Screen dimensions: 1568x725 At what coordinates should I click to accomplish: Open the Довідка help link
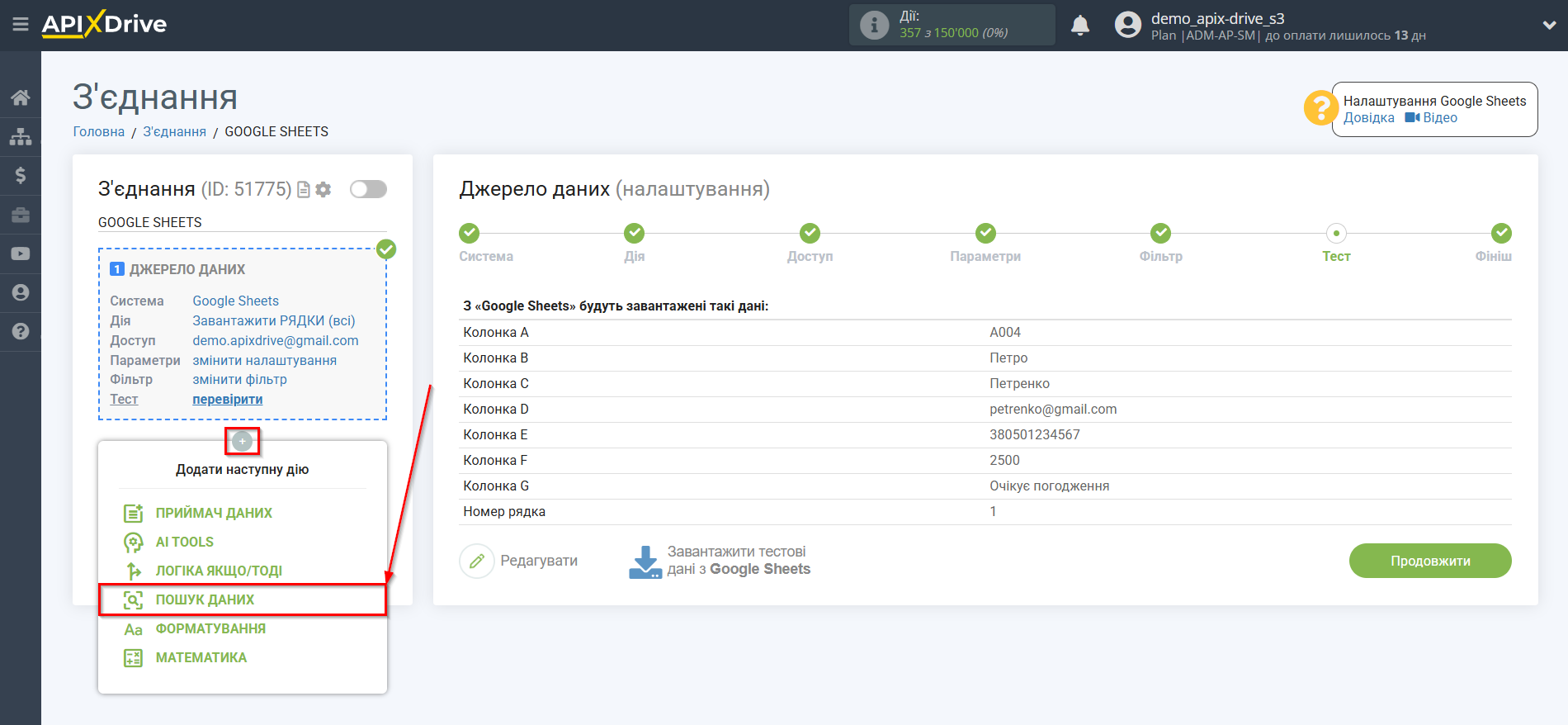tap(1368, 117)
